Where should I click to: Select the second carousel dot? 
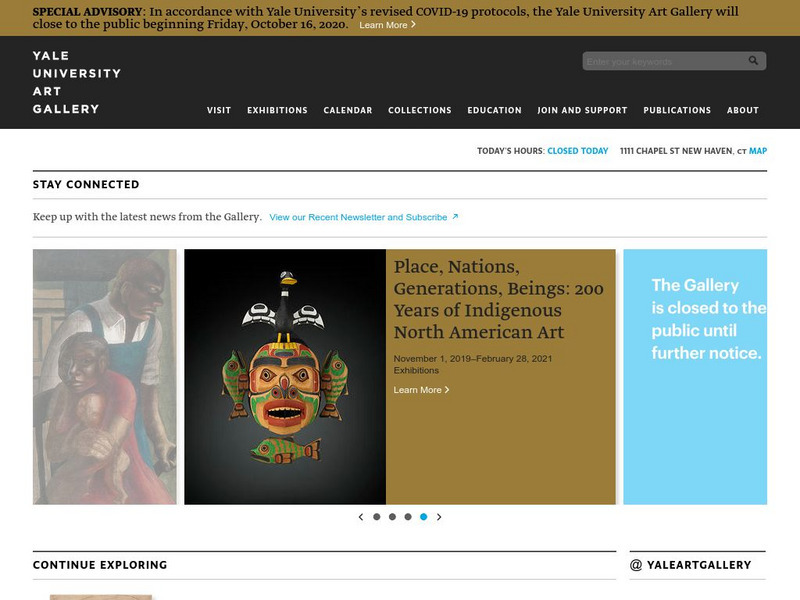click(392, 517)
